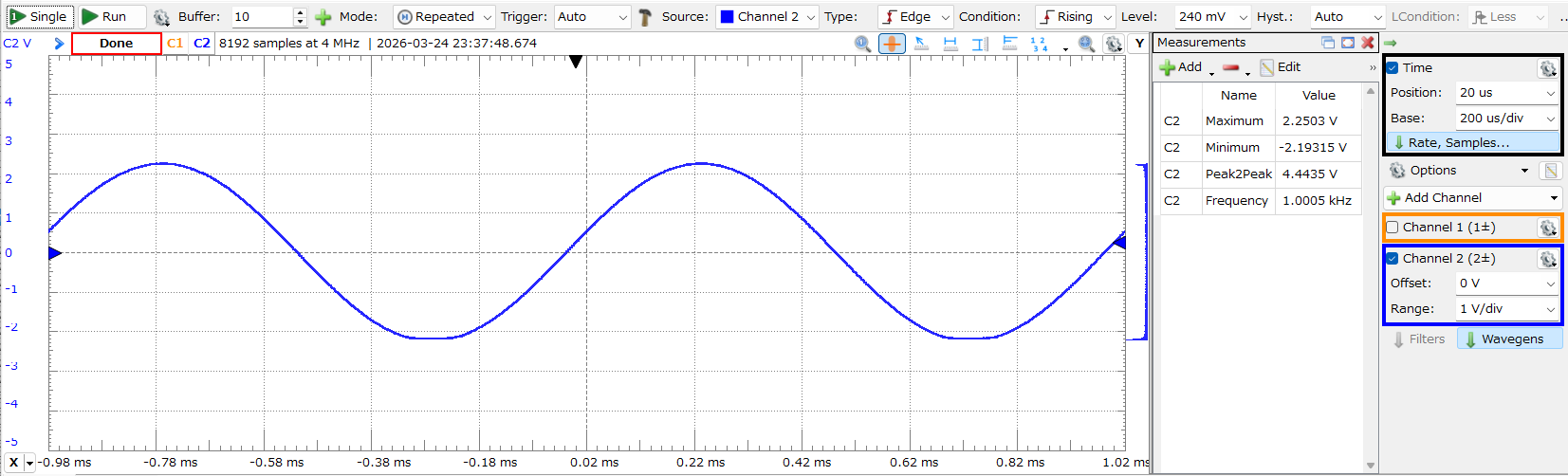1568x476 pixels.
Task: Open the Wavegens tab
Action: (1509, 339)
